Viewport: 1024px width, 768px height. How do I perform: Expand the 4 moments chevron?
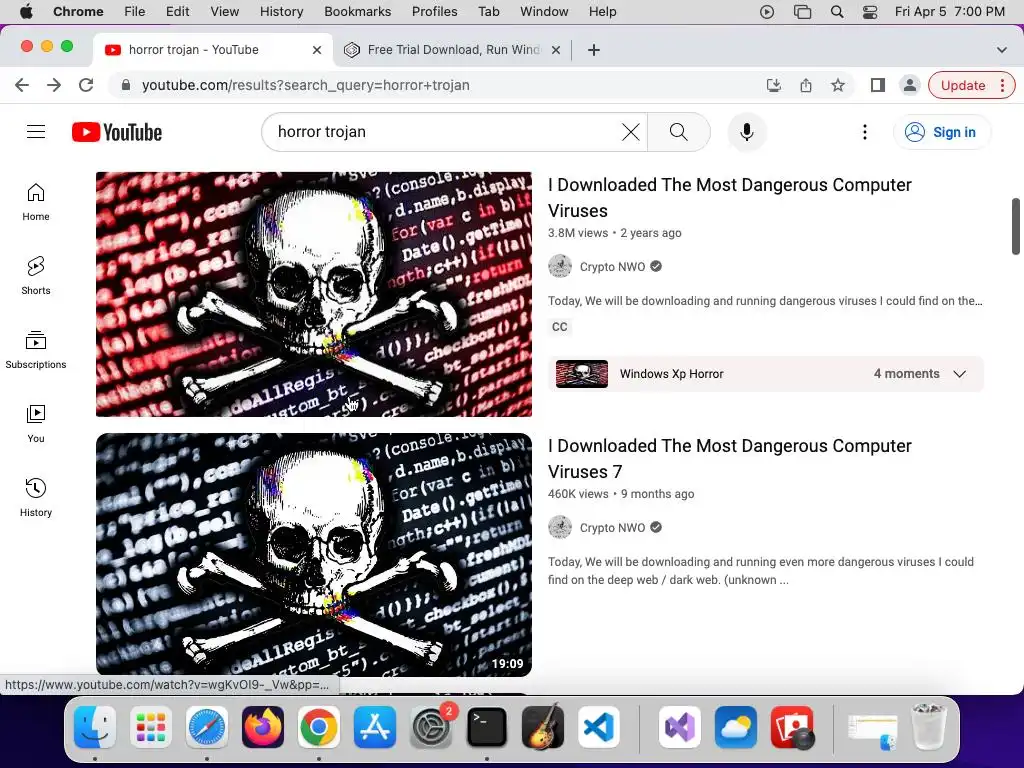coord(959,374)
